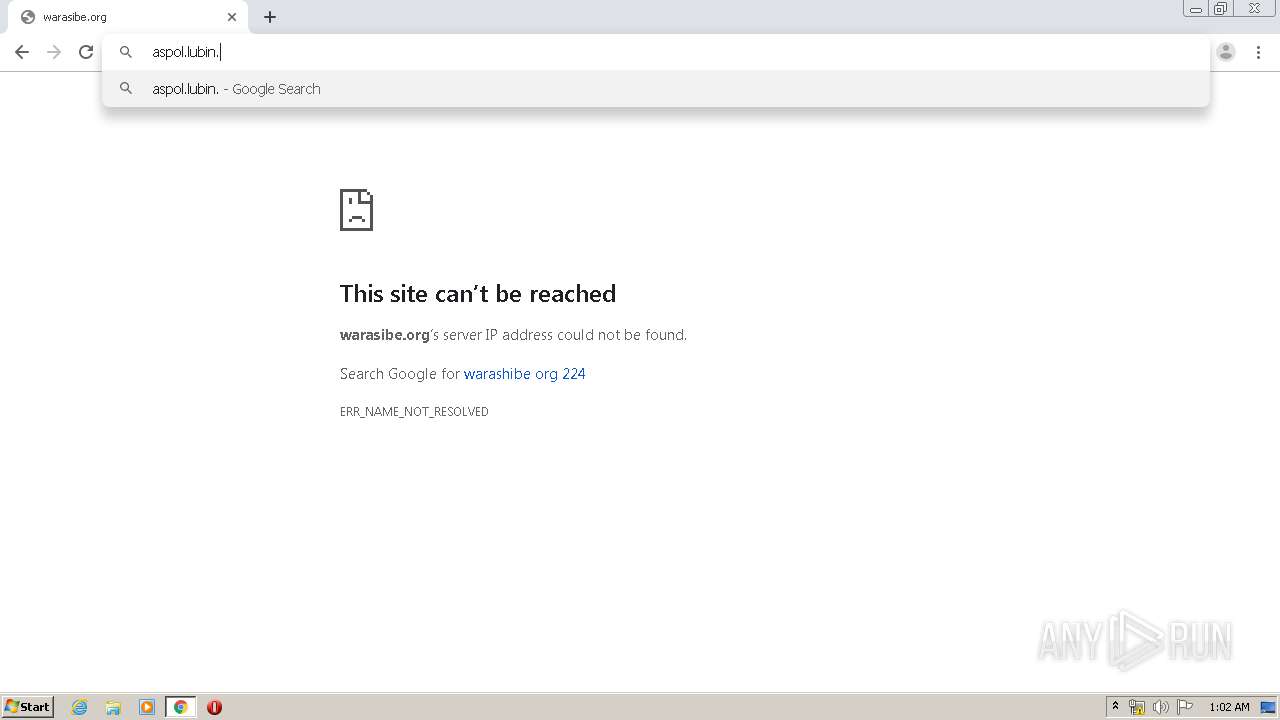The height and width of the screenshot is (720, 1280).
Task: Click the show desktop tray icon
Action: (1268, 707)
